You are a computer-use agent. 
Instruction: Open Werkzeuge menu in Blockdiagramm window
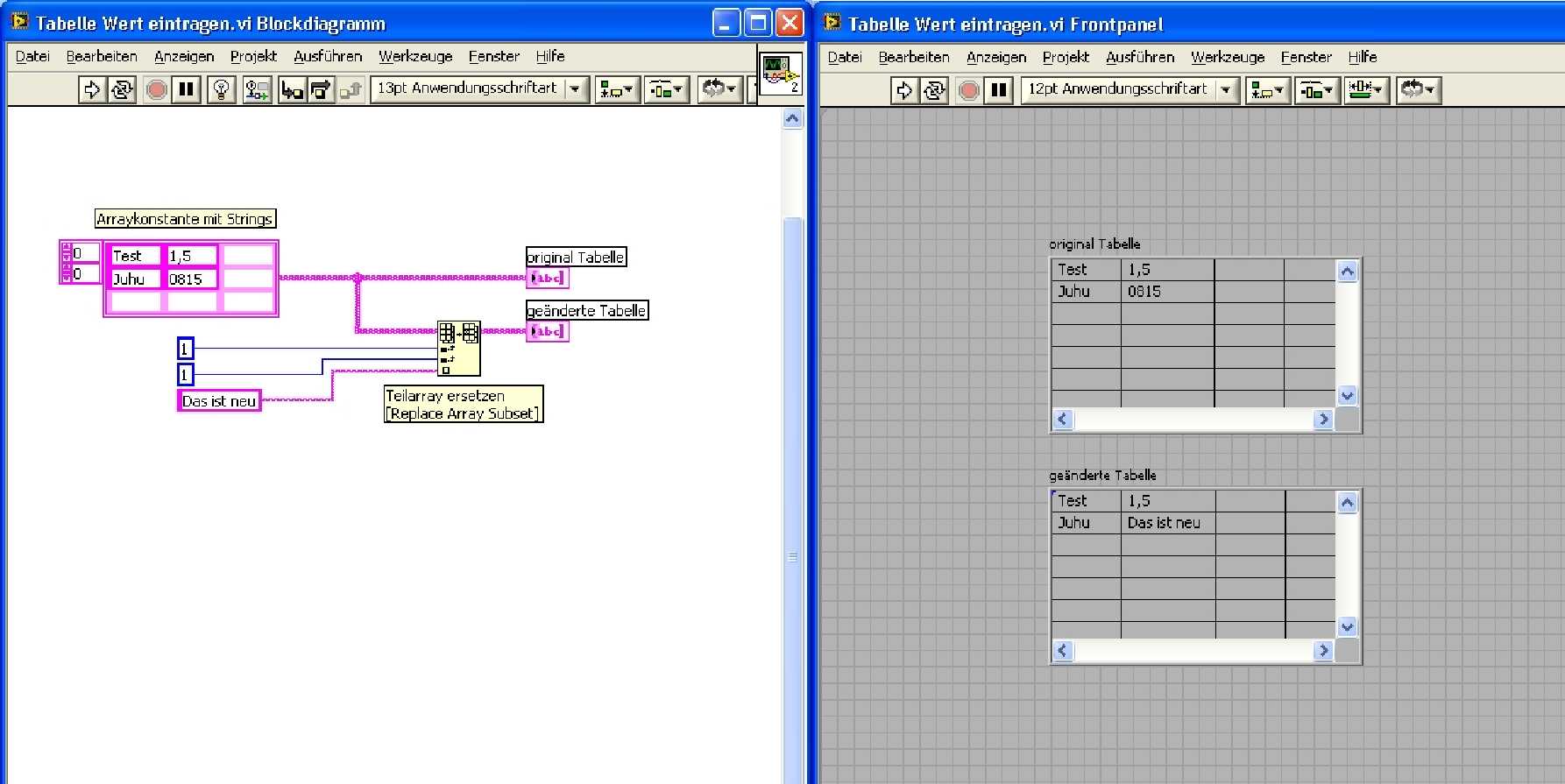point(415,56)
